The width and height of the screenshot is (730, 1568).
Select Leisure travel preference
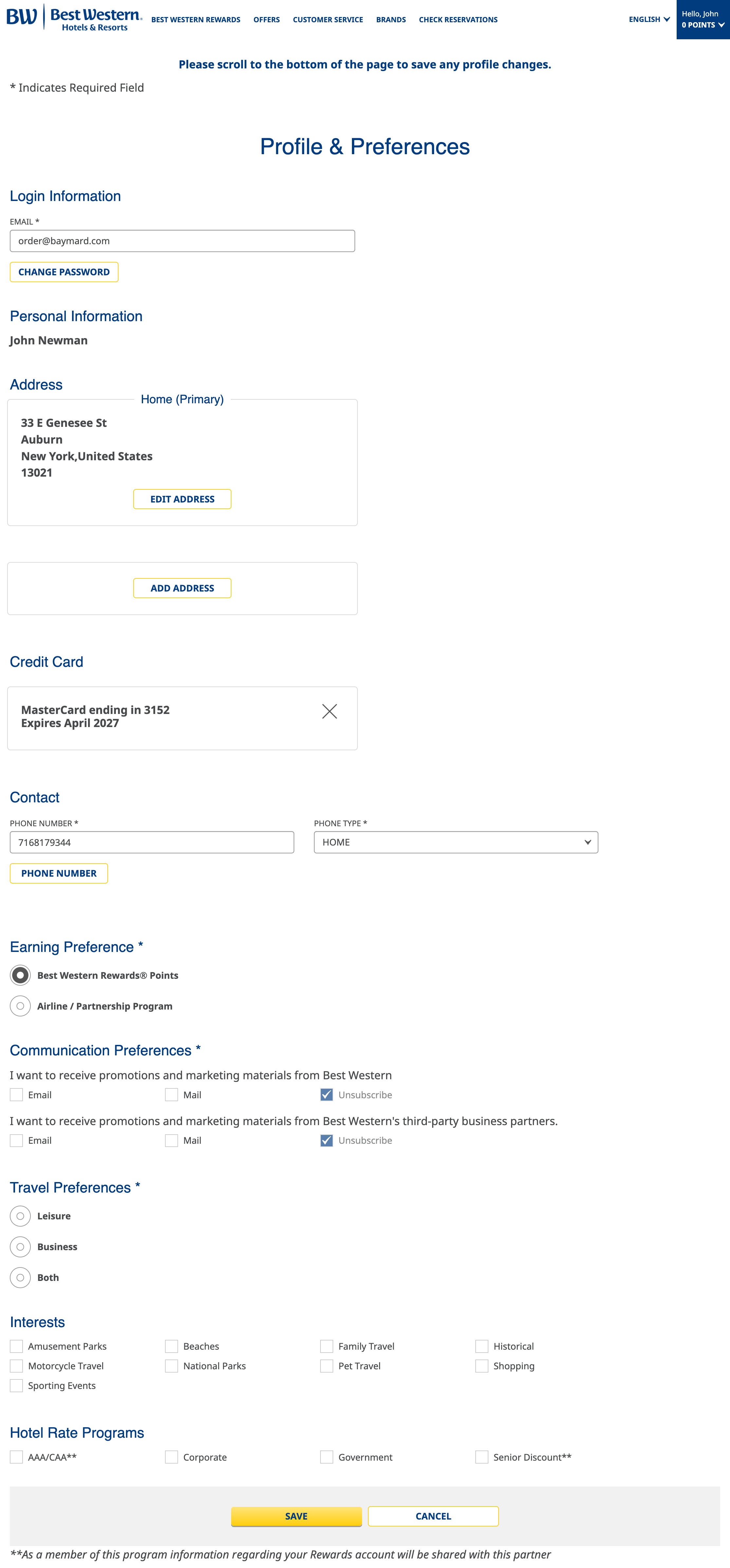[x=20, y=1215]
